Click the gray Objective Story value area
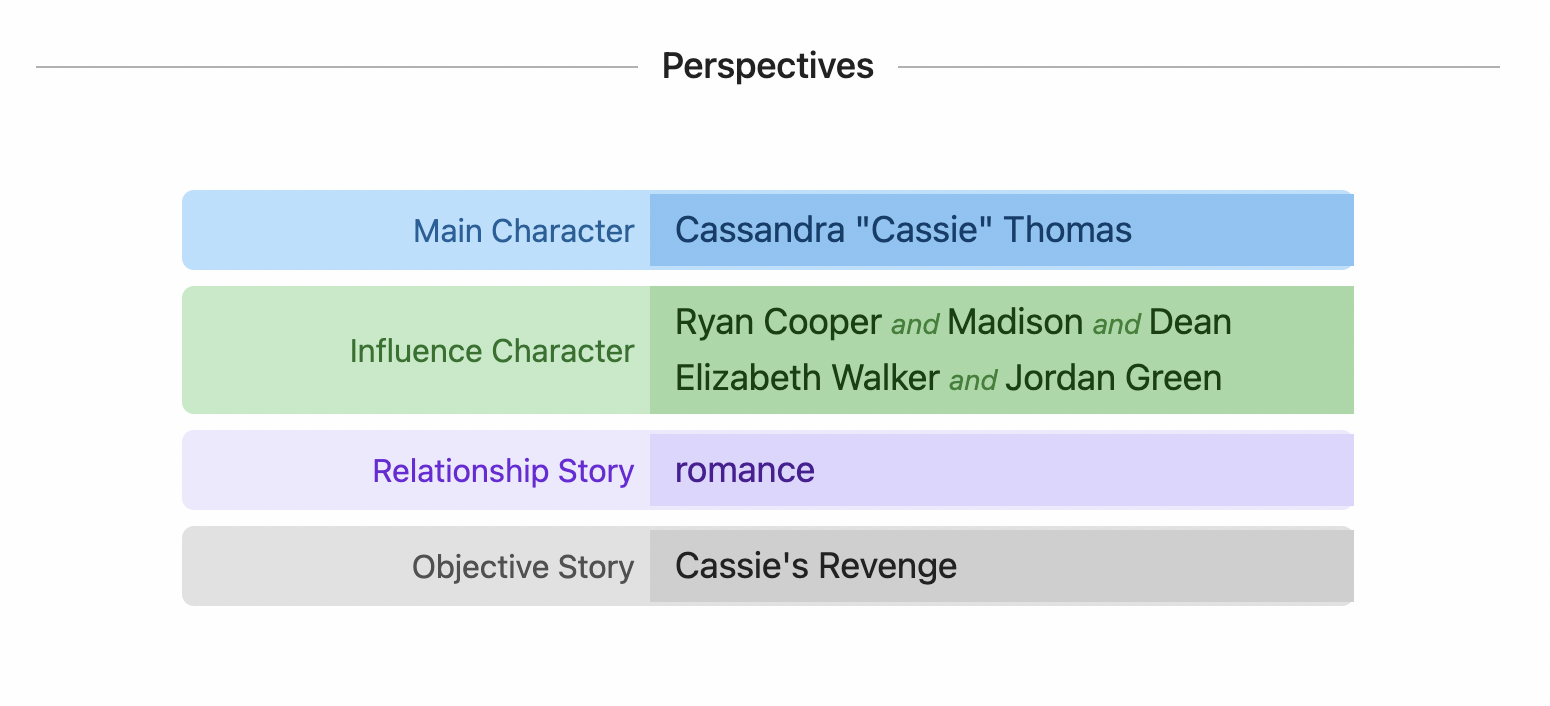Image resolution: width=1550 pixels, height=706 pixels. (x=1001, y=566)
